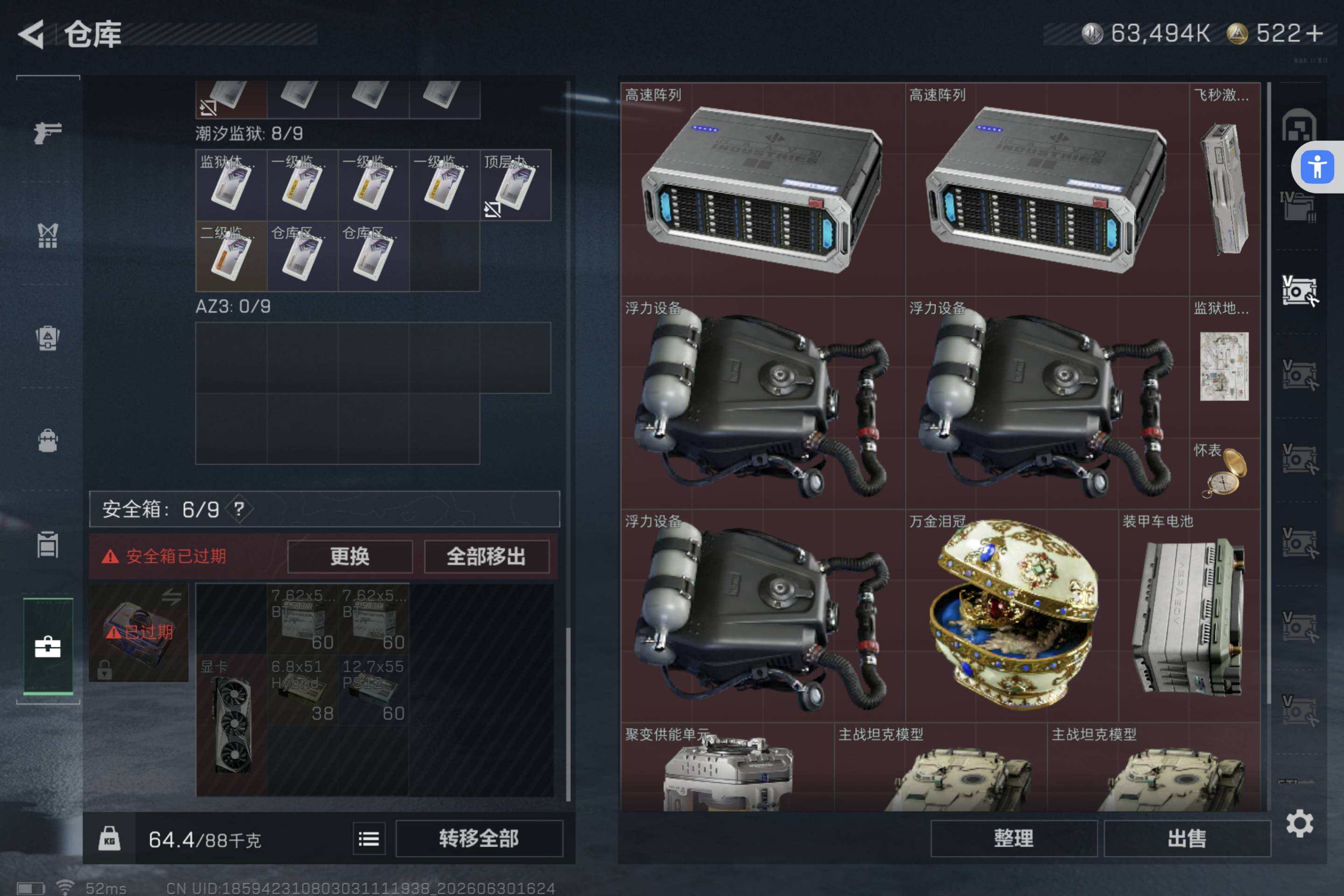Image resolution: width=1344 pixels, height=896 pixels.
Task: Click the 整理 sort button
Action: pyautogui.click(x=1014, y=838)
